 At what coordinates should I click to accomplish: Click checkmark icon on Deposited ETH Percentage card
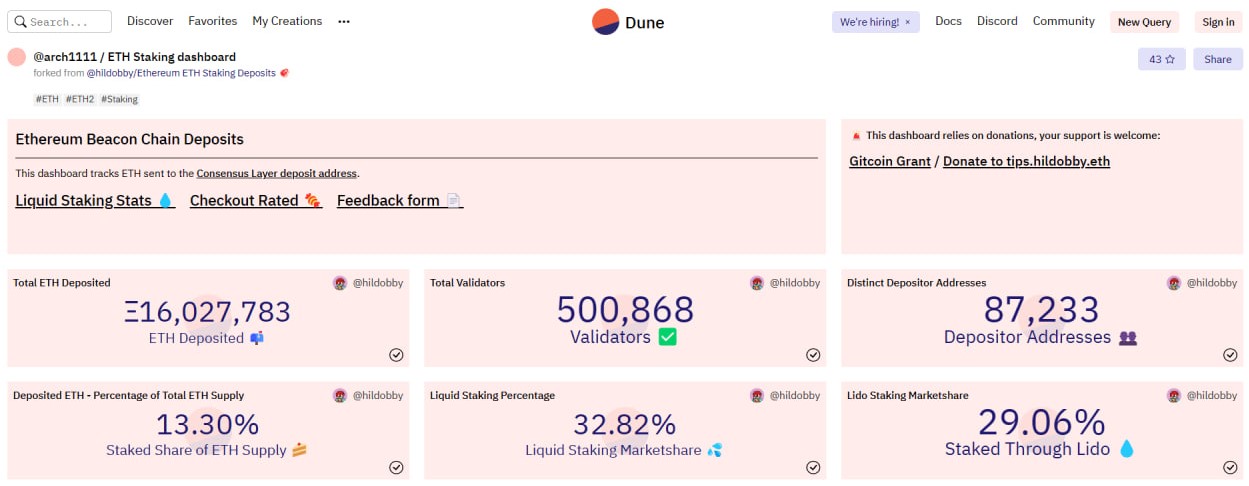tap(396, 467)
